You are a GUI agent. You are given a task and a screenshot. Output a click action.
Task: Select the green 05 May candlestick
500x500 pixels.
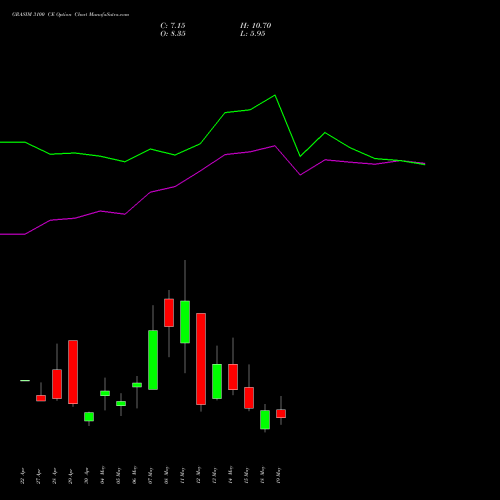click(121, 403)
